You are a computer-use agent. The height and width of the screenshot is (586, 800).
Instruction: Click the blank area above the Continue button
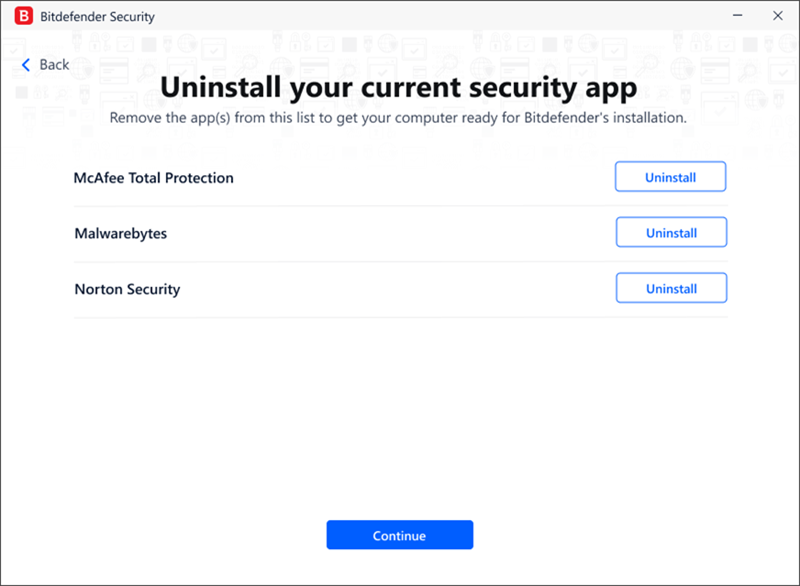(399, 418)
